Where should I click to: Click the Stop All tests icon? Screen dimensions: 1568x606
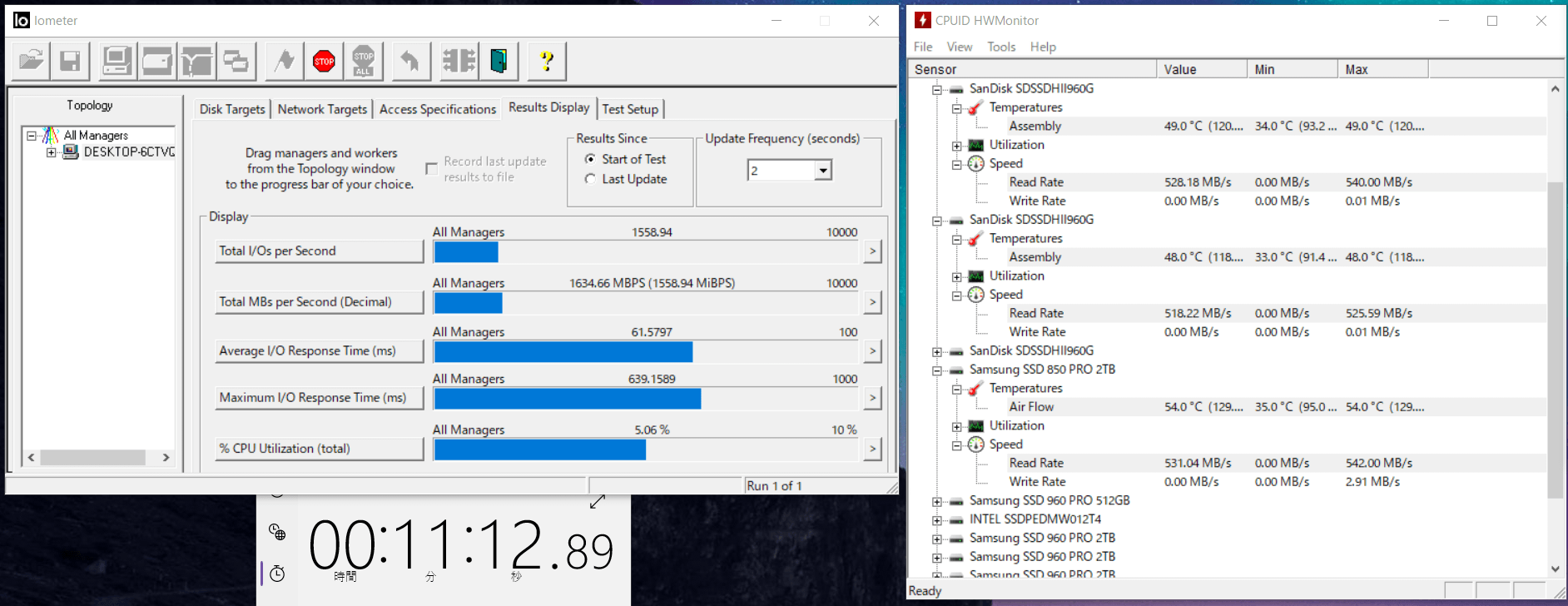[x=364, y=61]
